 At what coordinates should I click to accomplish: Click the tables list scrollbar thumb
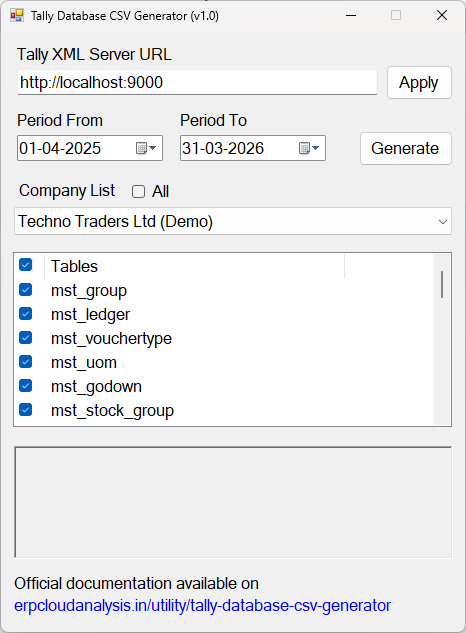coord(442,285)
